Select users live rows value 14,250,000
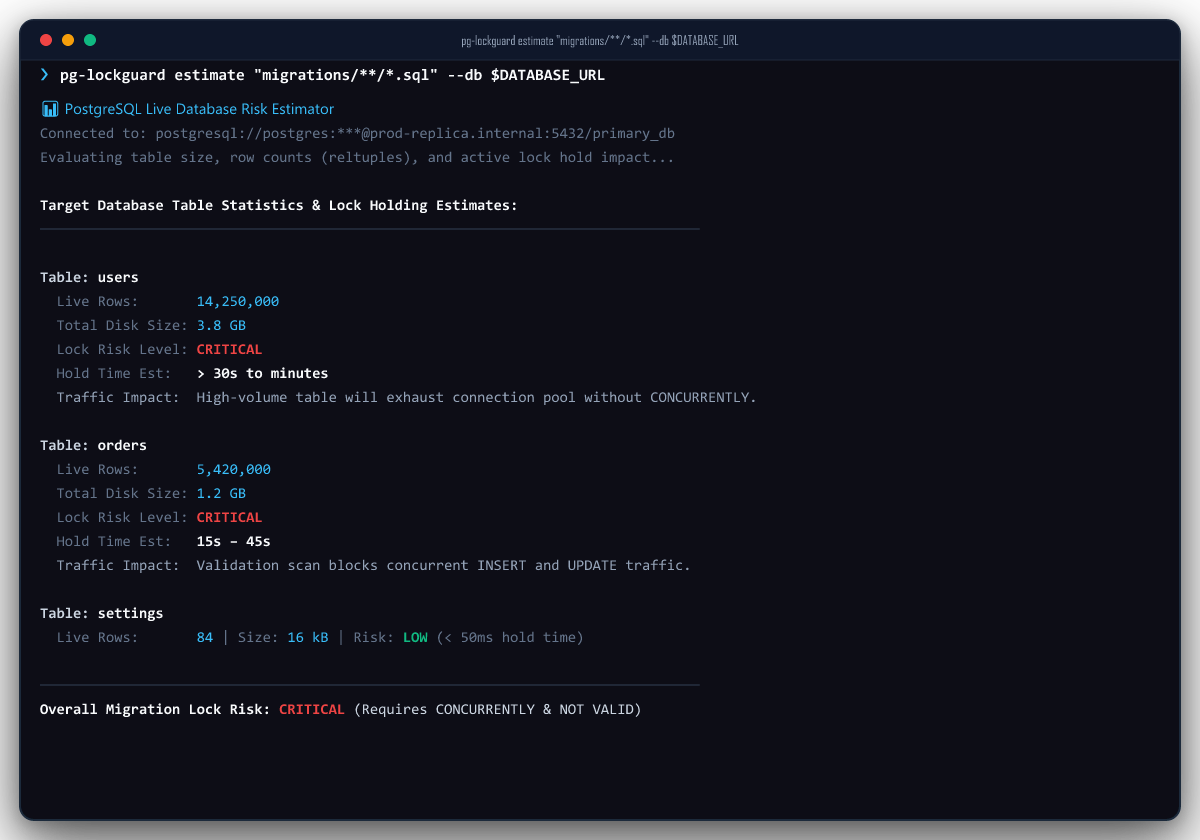Image resolution: width=1200 pixels, height=840 pixels. coord(238,301)
